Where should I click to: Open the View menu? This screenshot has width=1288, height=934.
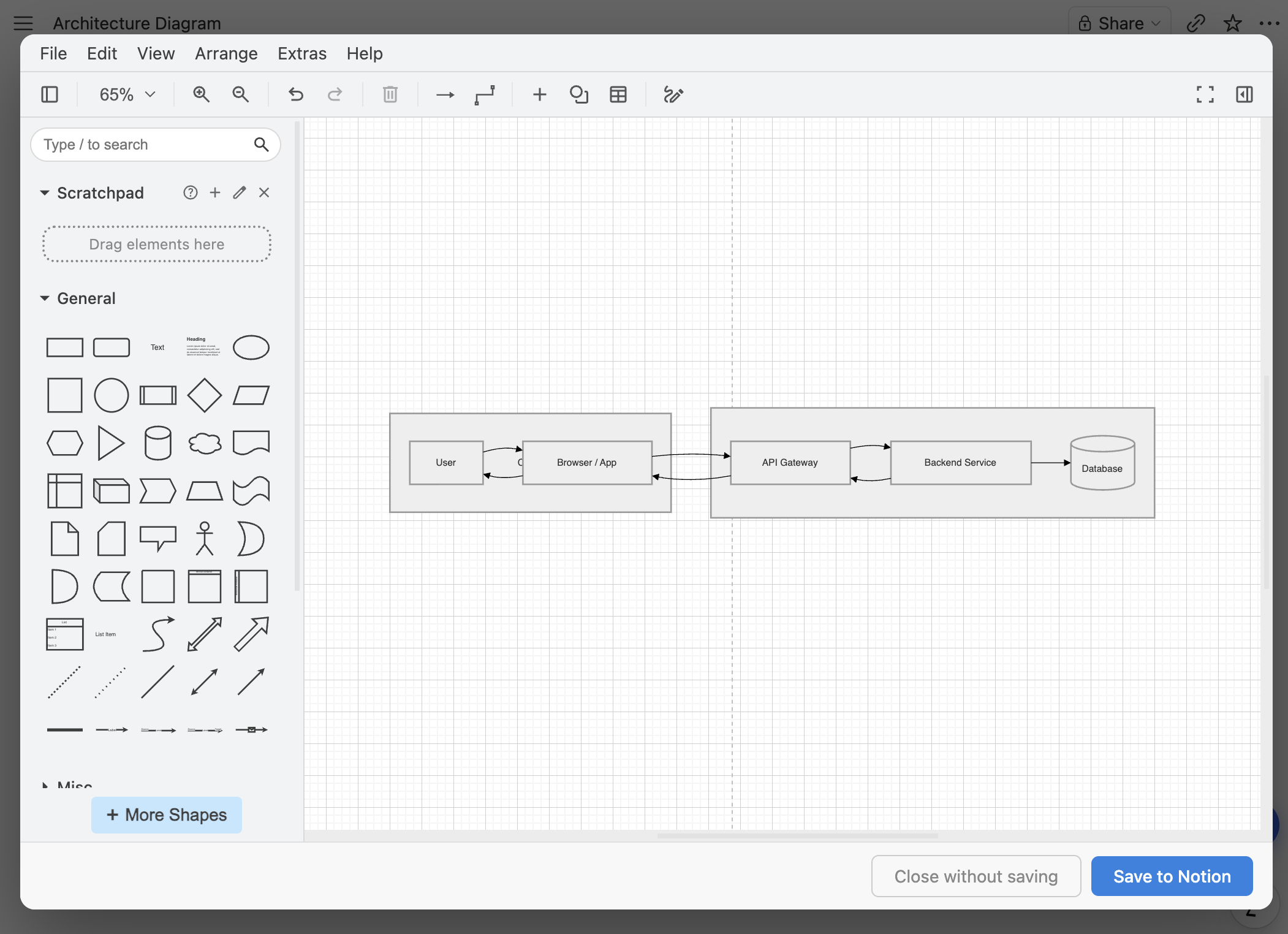(x=156, y=53)
